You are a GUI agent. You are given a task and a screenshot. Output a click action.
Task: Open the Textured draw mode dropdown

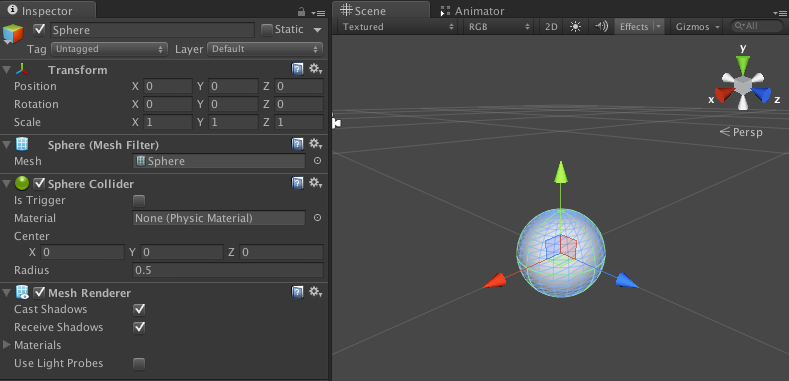398,27
